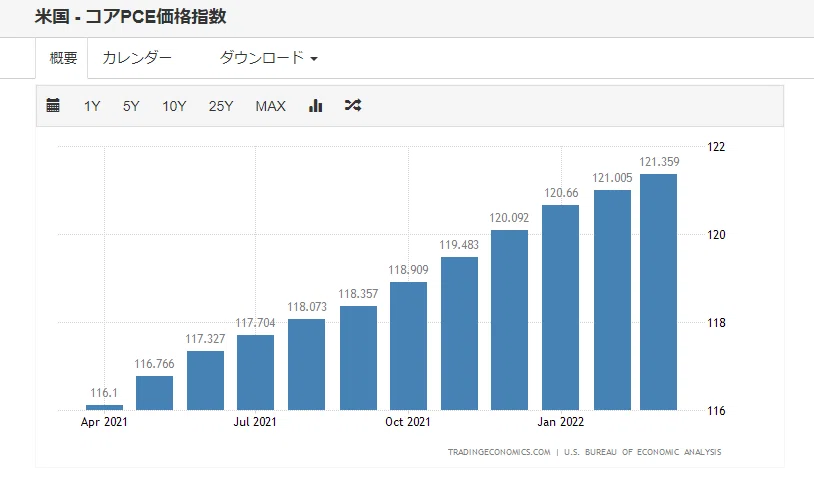Click the Jan 2022 axis label
The height and width of the screenshot is (490, 814).
561,422
